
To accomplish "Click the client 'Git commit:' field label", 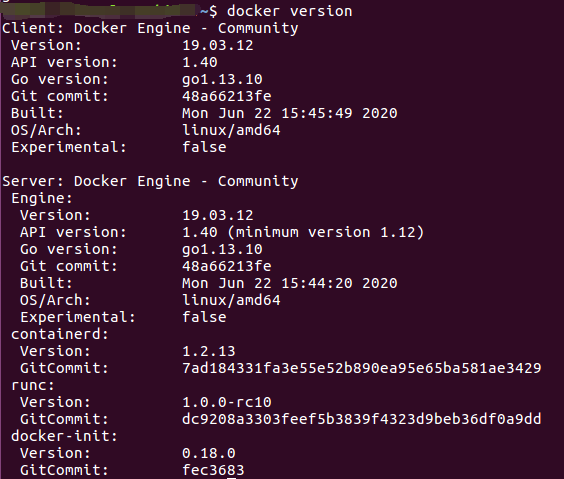I will (60, 96).
